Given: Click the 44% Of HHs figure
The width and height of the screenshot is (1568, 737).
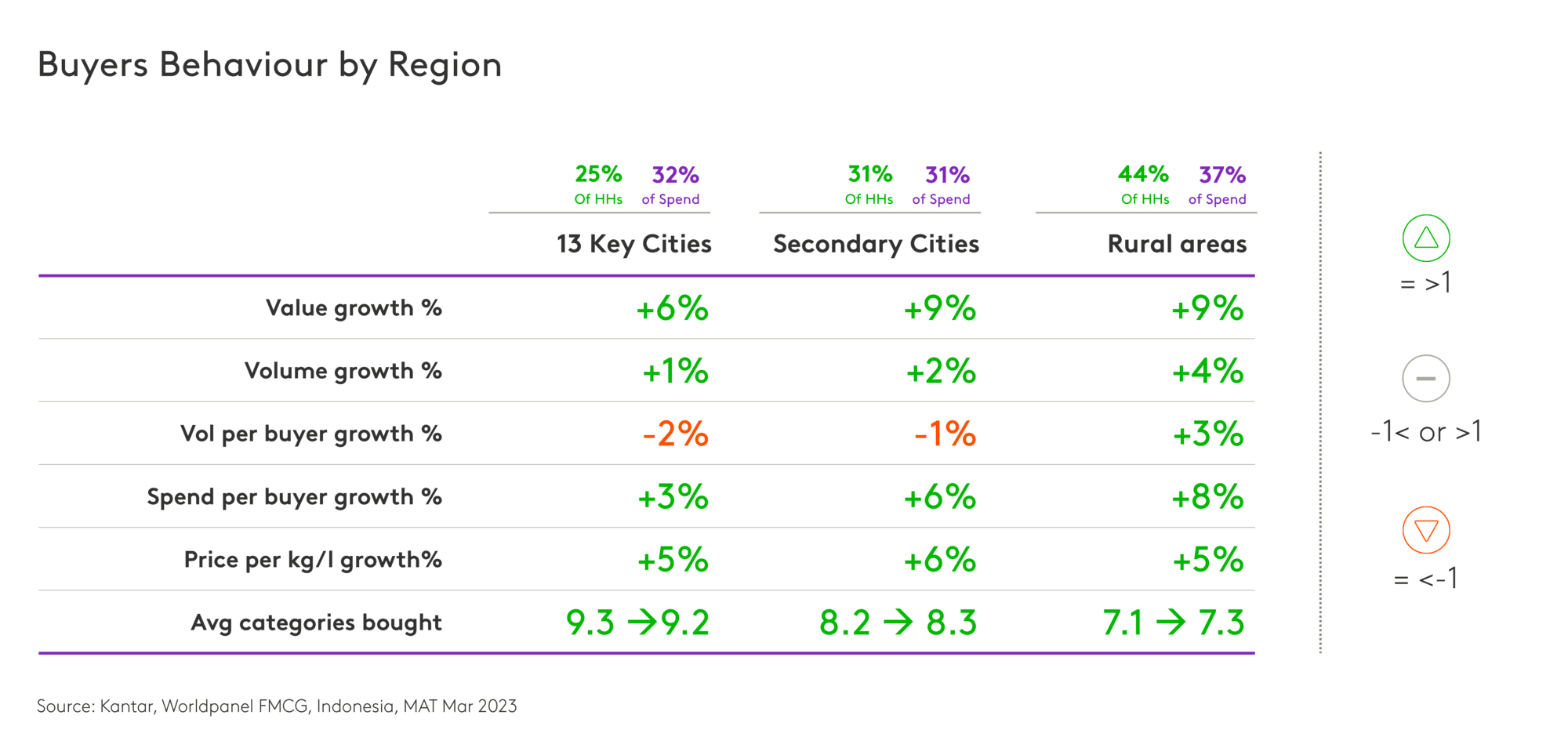Looking at the screenshot, I should 1143,174.
